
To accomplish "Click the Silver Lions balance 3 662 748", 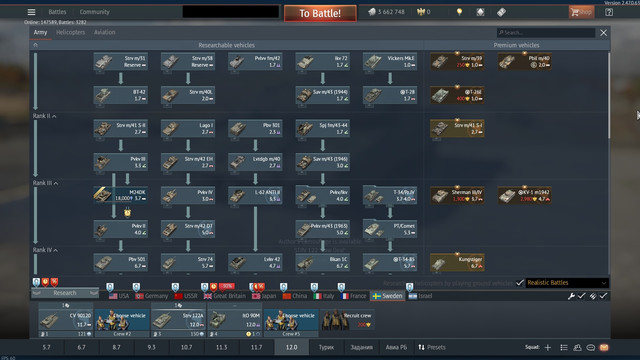I will pyautogui.click(x=387, y=12).
